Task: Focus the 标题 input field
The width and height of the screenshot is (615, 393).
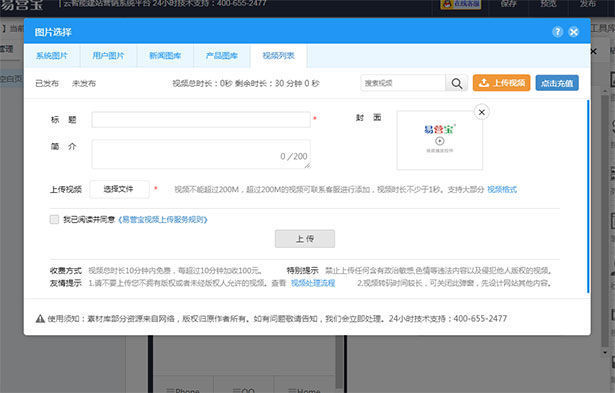Action: pos(201,120)
